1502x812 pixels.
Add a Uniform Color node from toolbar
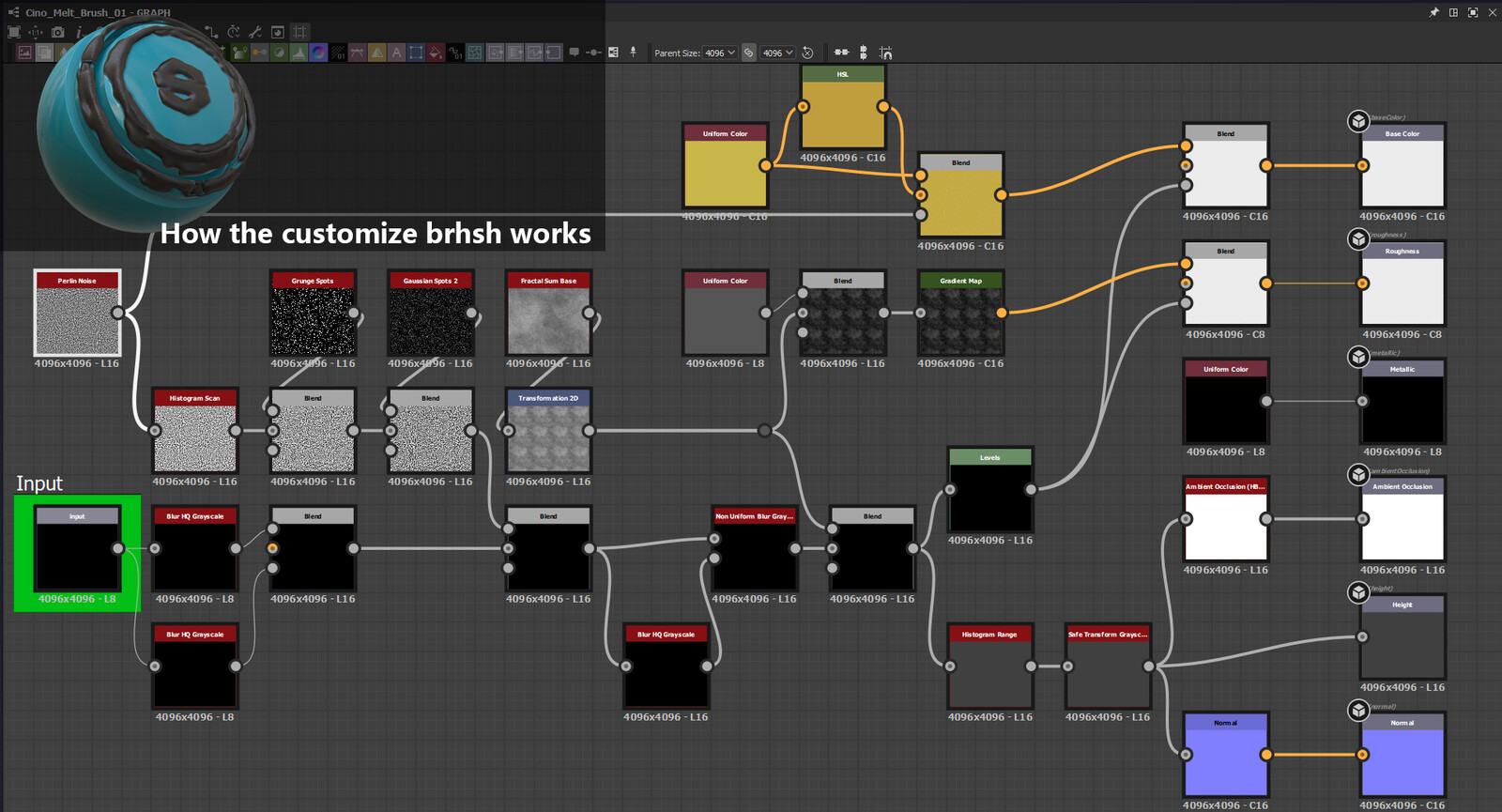click(436, 53)
